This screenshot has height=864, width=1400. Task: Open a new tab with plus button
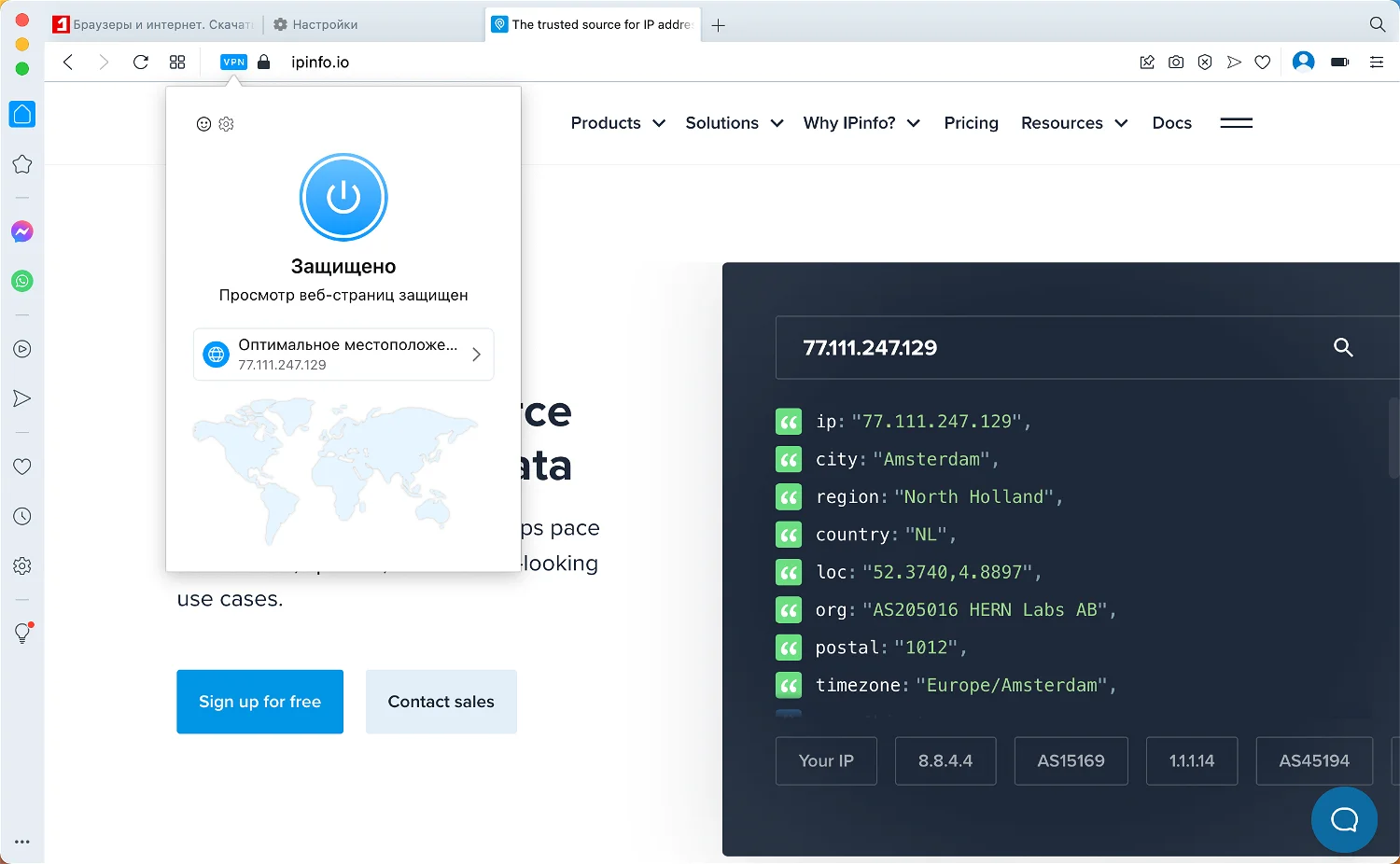coord(718,25)
